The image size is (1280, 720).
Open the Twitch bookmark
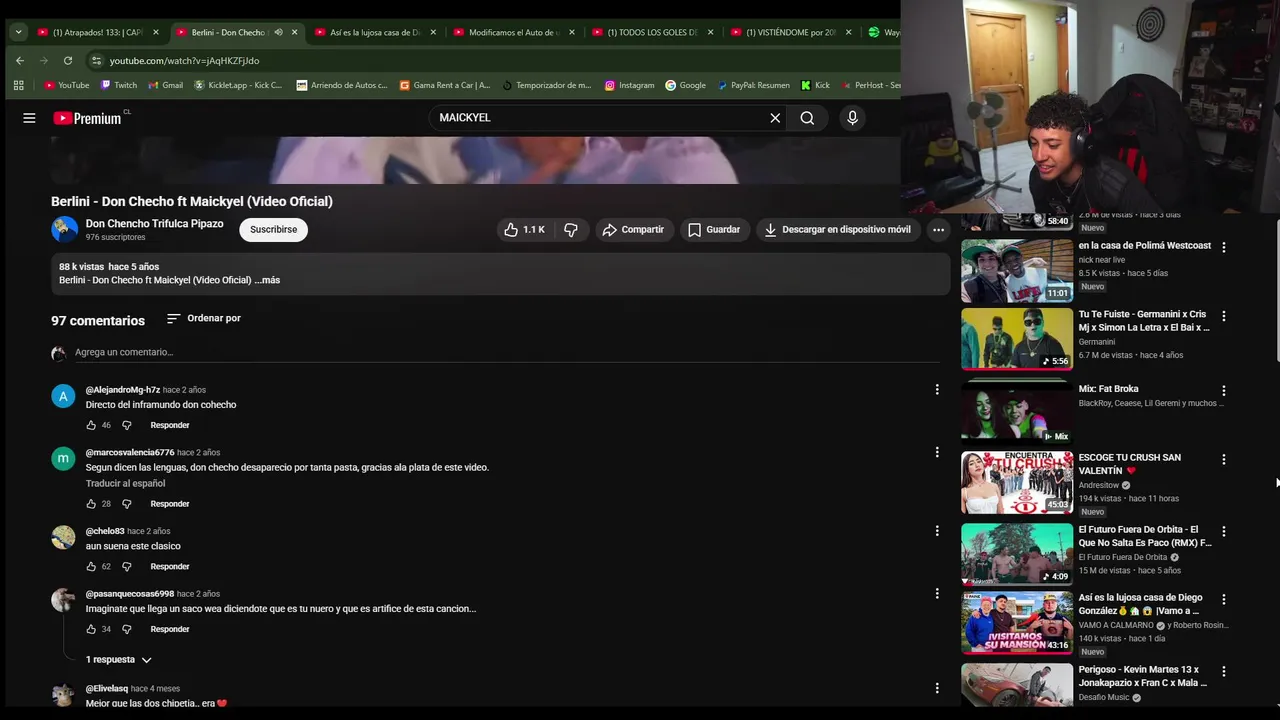pos(118,85)
